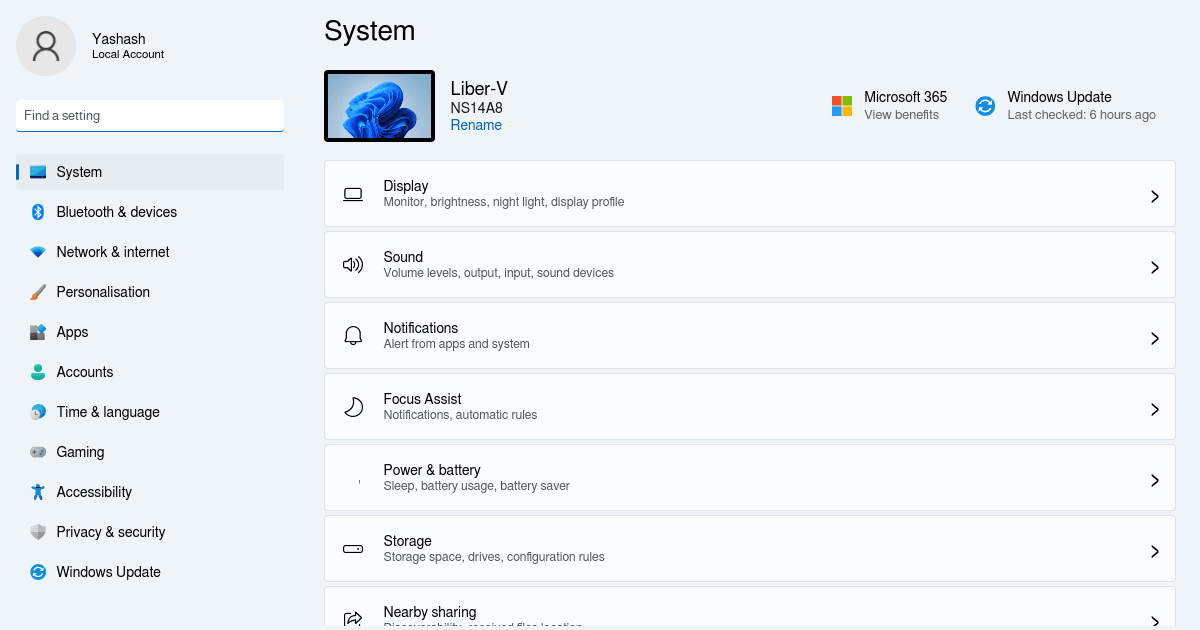Open Personalisation settings
1200x630 pixels.
[37, 292]
